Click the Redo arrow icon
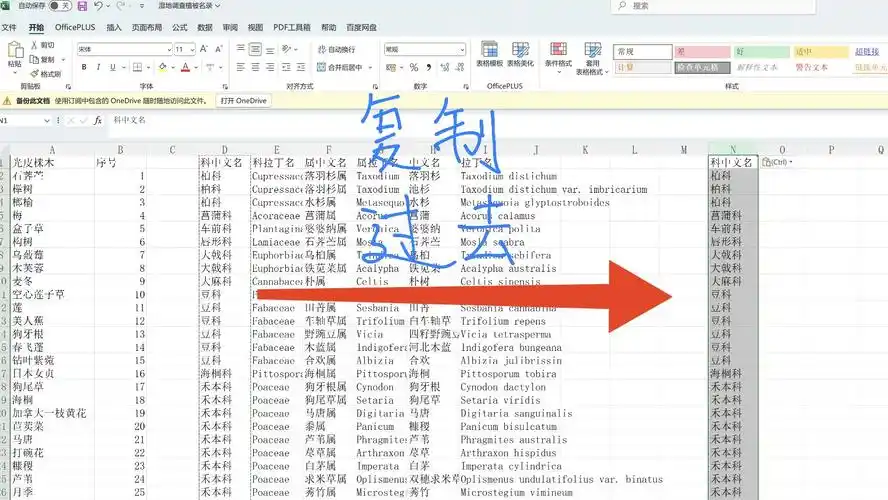Screen dimensions: 888x500 (x=120, y=6)
